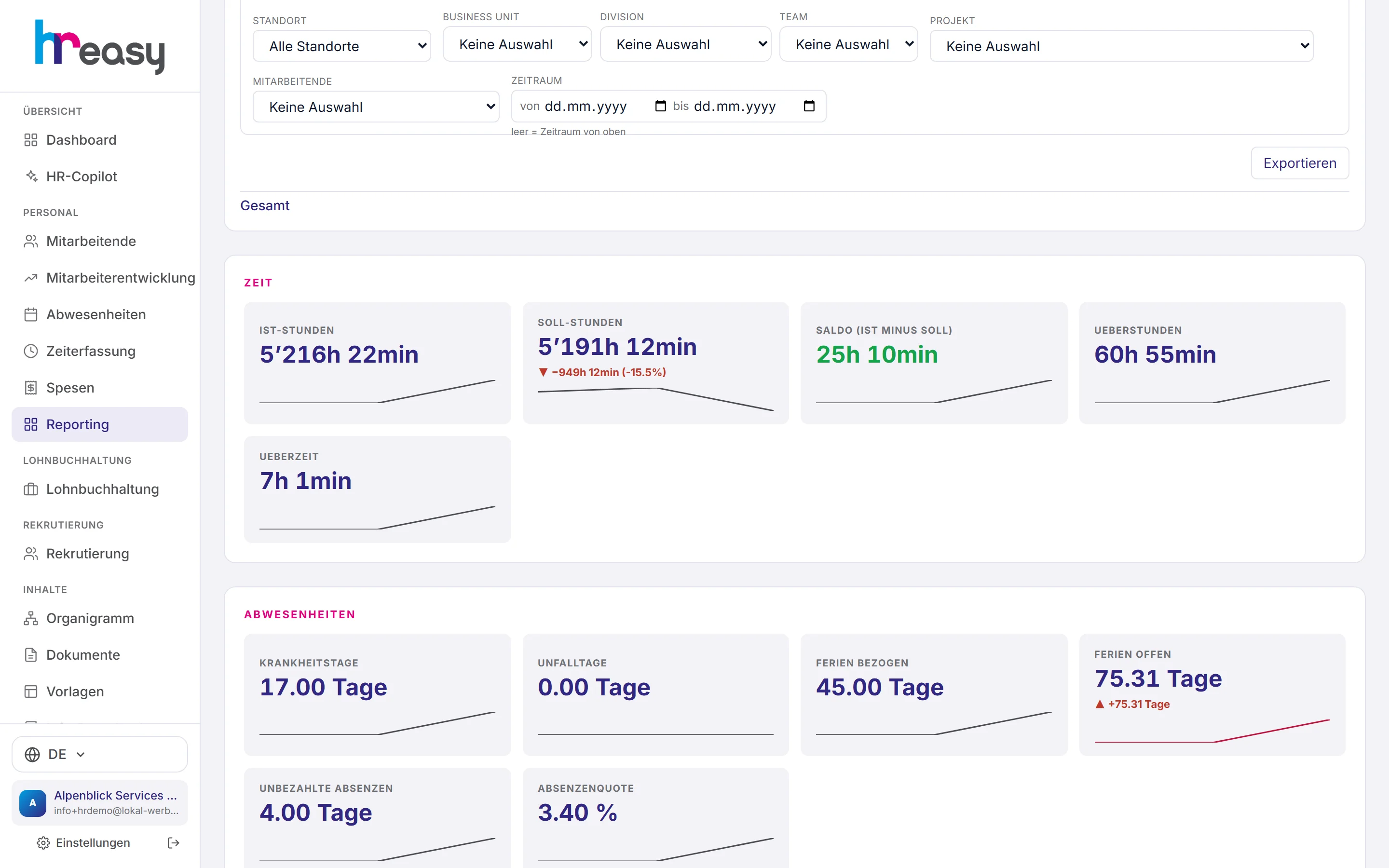The height and width of the screenshot is (868, 1389).
Task: Click the Zeiterfassung clock icon
Action: (31, 352)
